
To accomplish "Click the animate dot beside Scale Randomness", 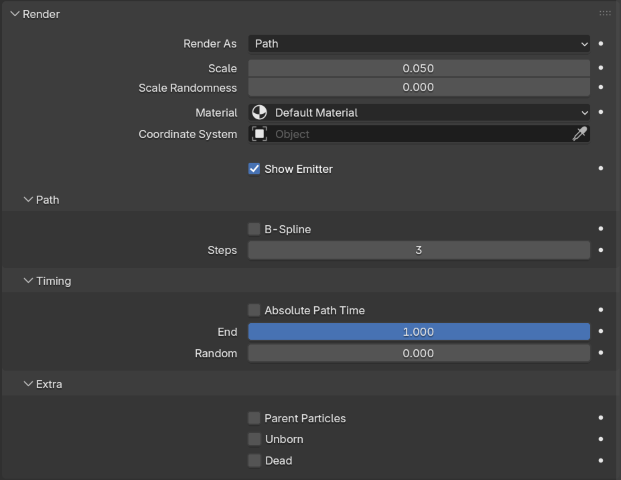I will click(x=601, y=87).
